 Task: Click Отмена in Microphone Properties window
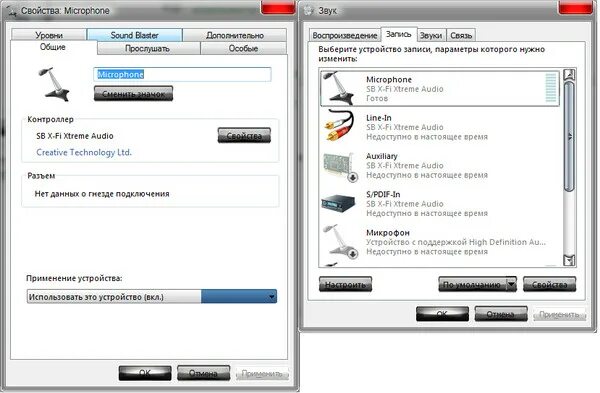pos(204,373)
